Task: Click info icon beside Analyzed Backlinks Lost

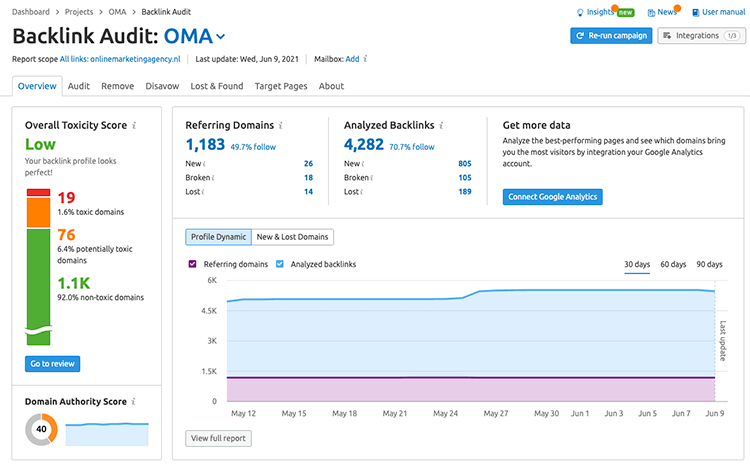Action: (362, 192)
